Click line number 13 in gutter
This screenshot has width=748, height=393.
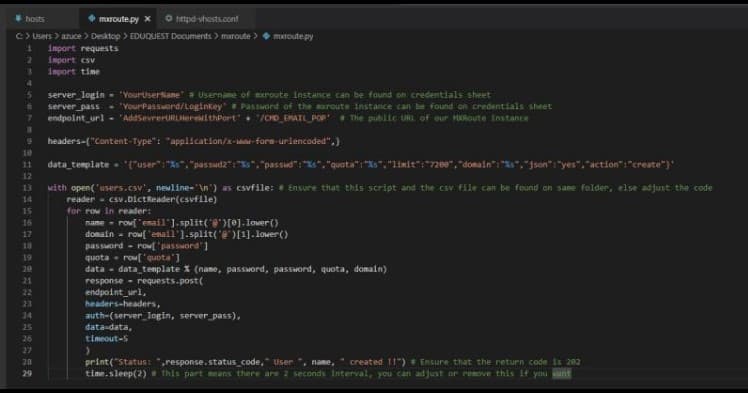(27, 187)
